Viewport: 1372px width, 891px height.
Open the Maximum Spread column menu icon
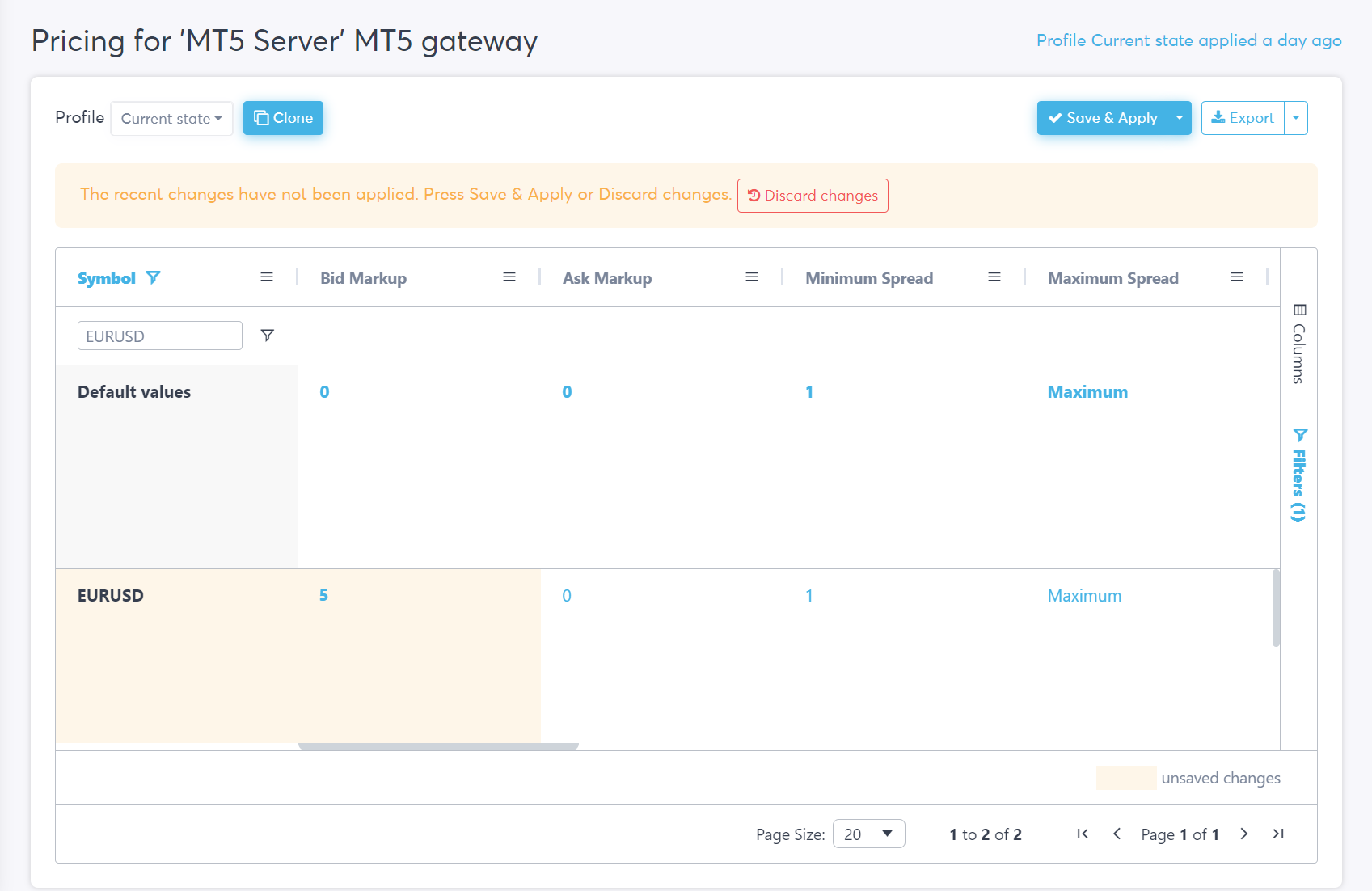(x=1237, y=277)
